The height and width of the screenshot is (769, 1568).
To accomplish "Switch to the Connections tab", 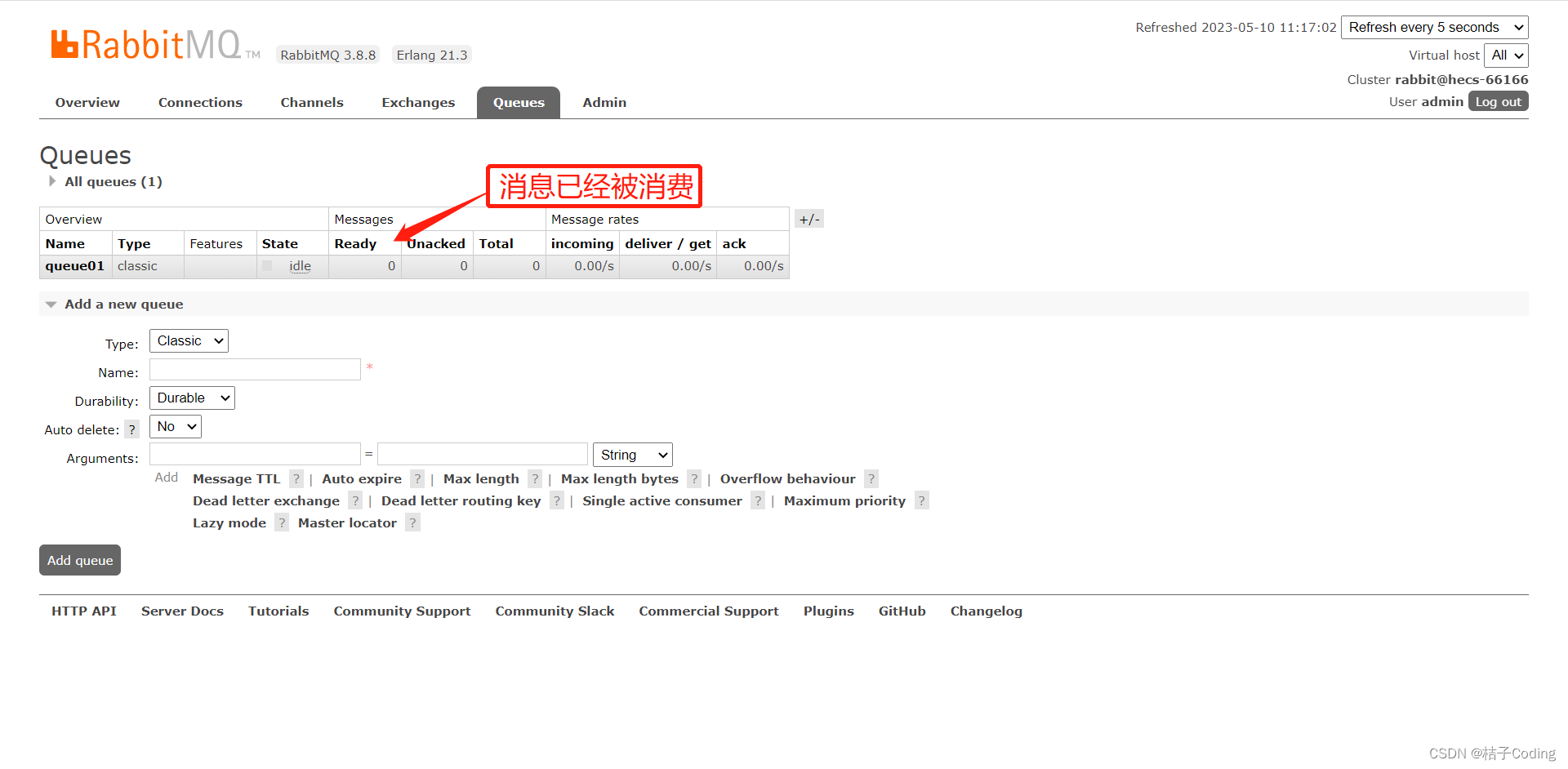I will (x=200, y=102).
